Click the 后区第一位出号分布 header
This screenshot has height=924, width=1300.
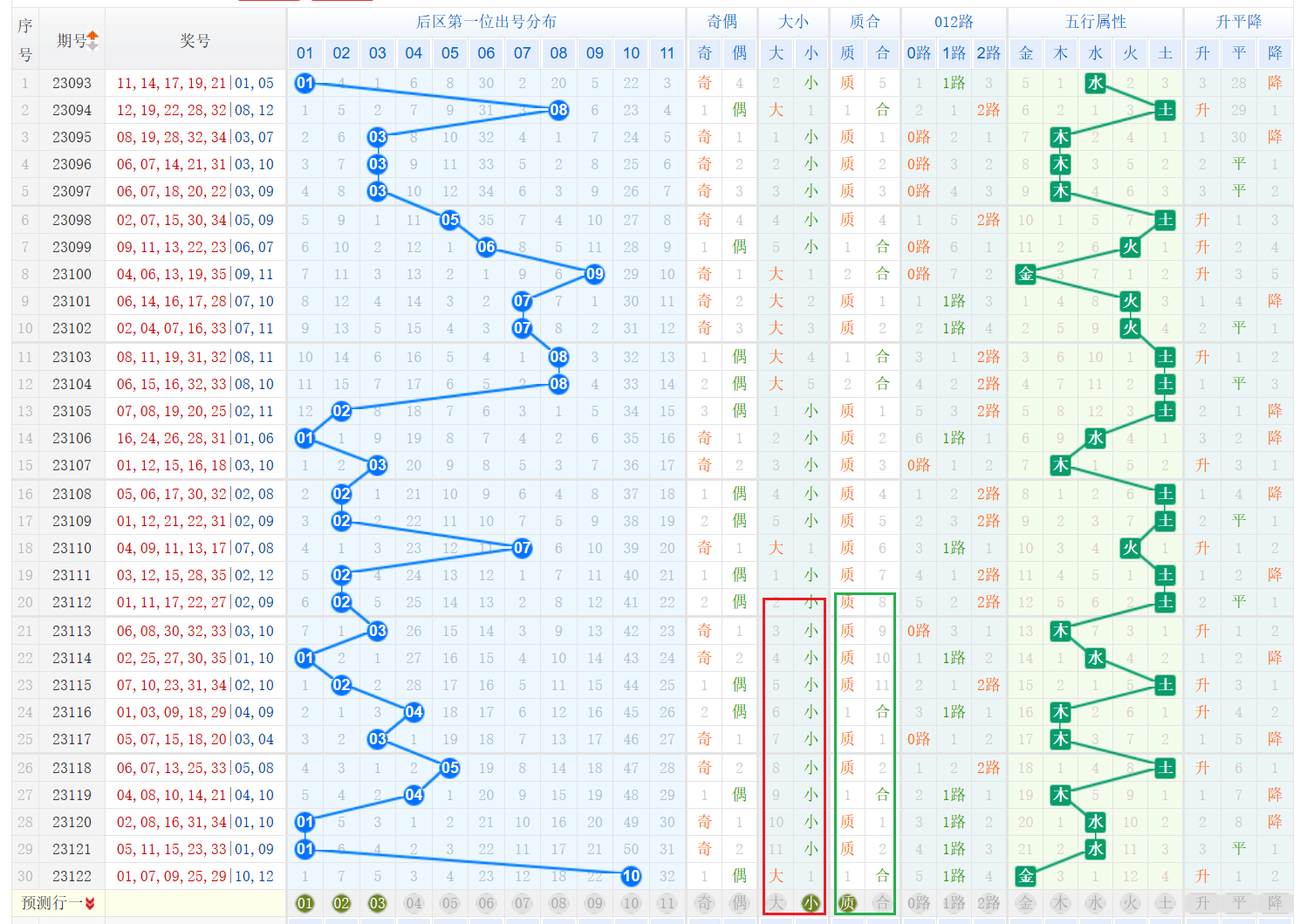(486, 22)
